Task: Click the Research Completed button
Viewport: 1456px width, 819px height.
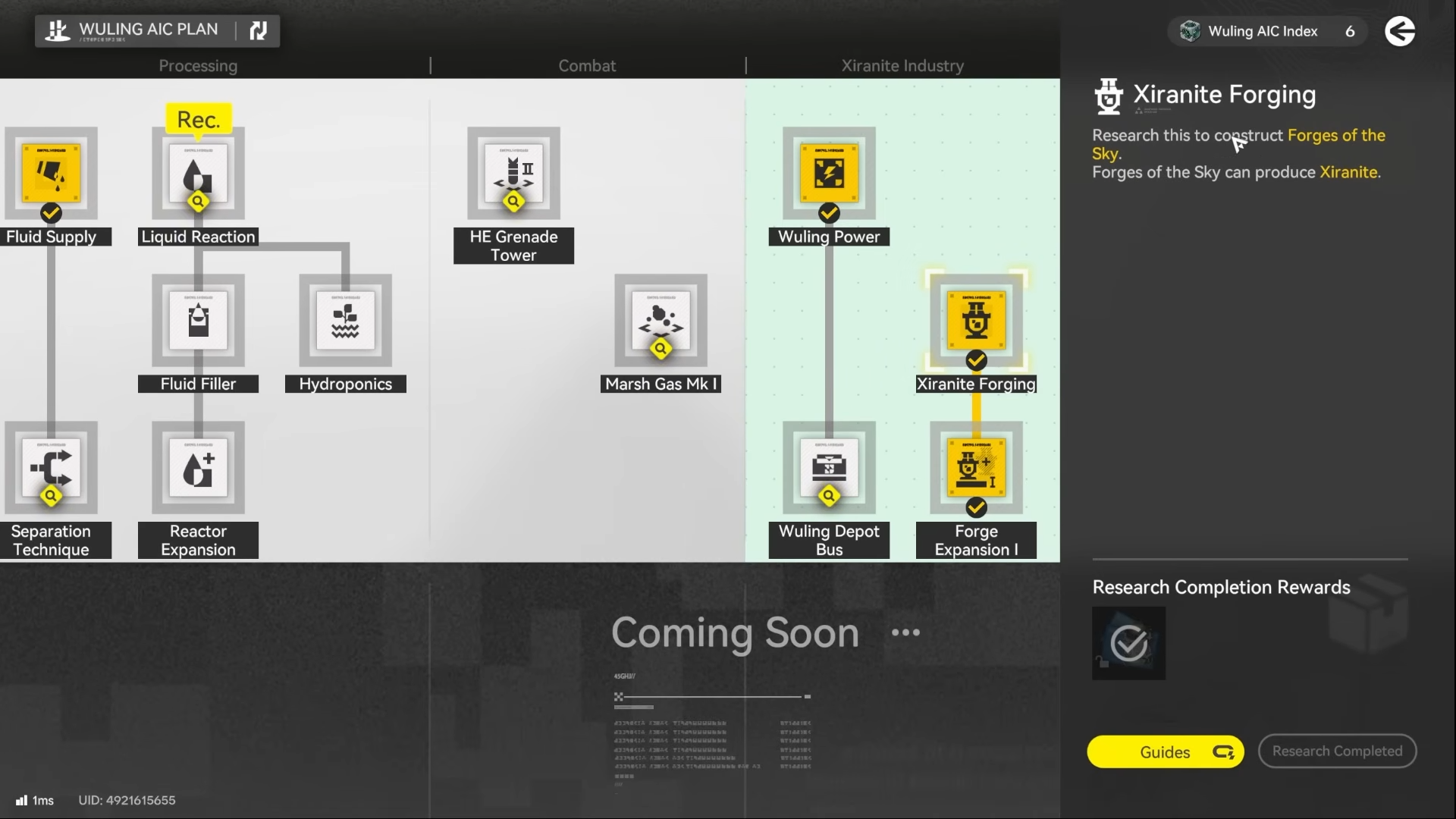Action: tap(1337, 751)
